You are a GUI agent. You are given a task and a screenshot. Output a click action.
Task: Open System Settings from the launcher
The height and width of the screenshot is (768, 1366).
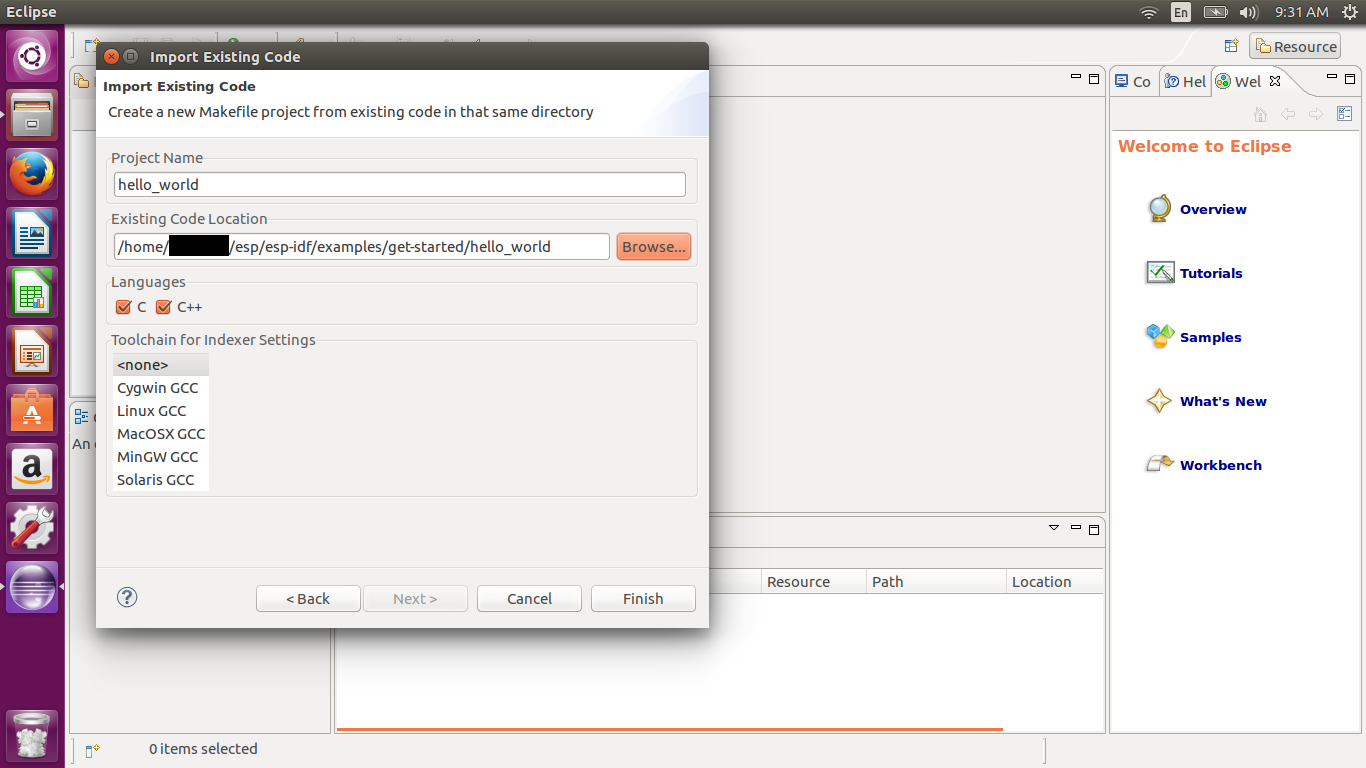(x=32, y=528)
